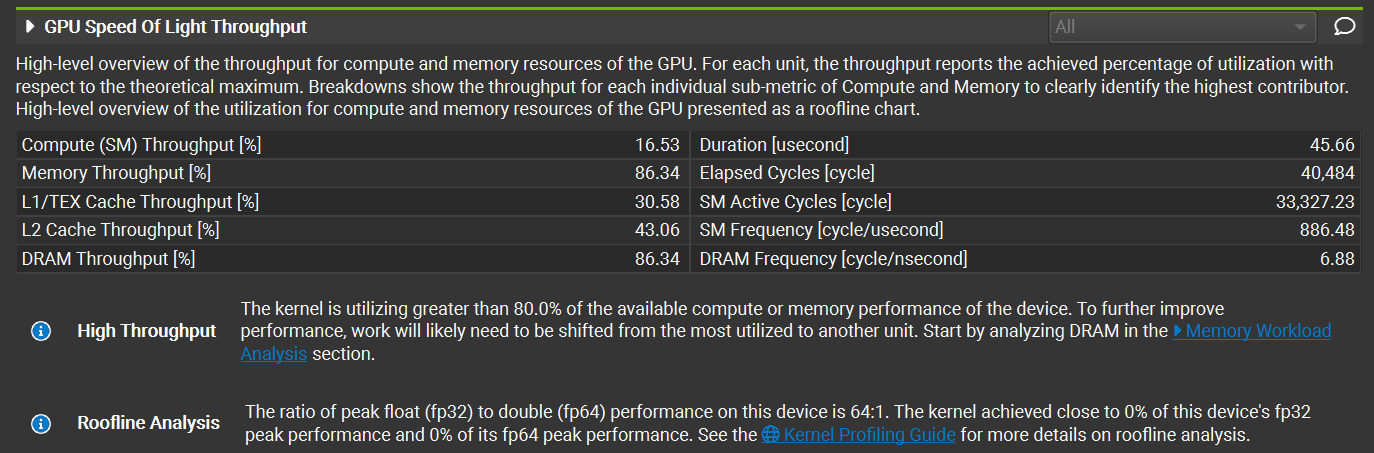Select the L2 Cache Throughput [%] row
Viewport: 1374px width, 453px height.
[x=351, y=230]
